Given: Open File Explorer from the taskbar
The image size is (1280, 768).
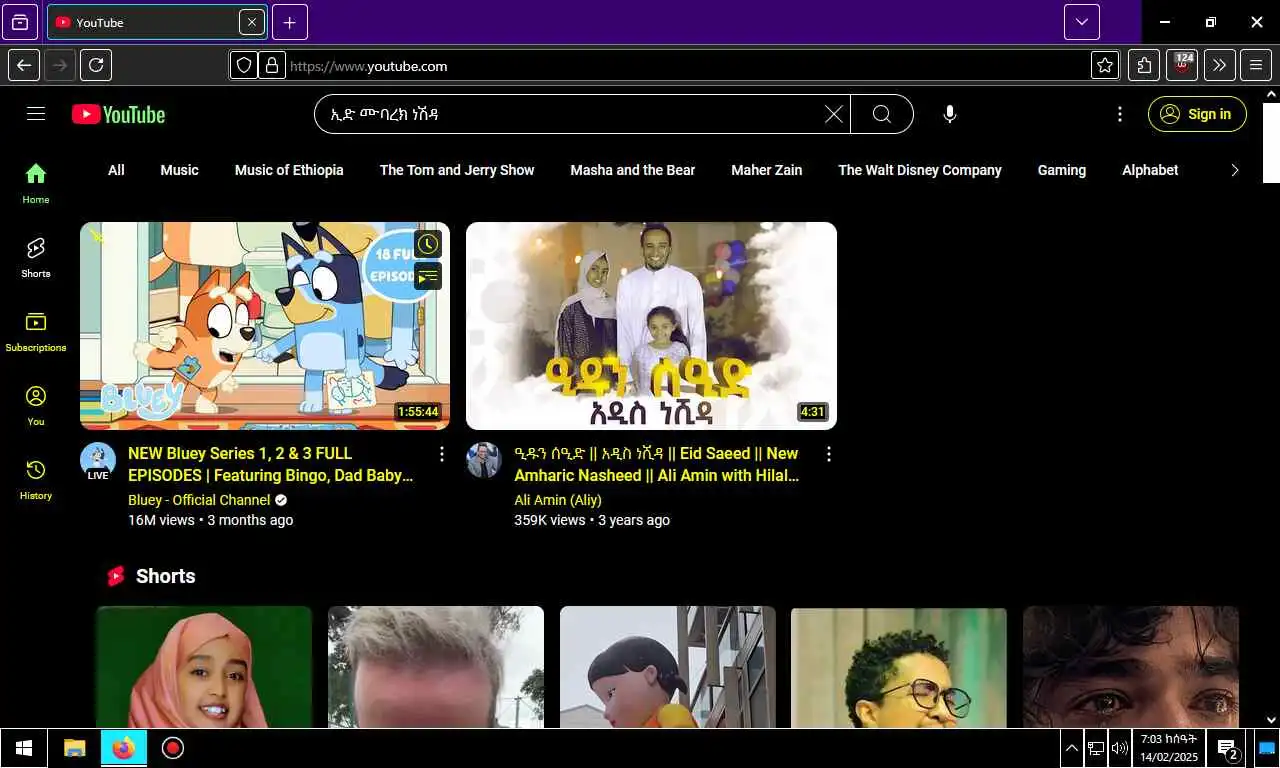Looking at the screenshot, I should click(x=75, y=748).
